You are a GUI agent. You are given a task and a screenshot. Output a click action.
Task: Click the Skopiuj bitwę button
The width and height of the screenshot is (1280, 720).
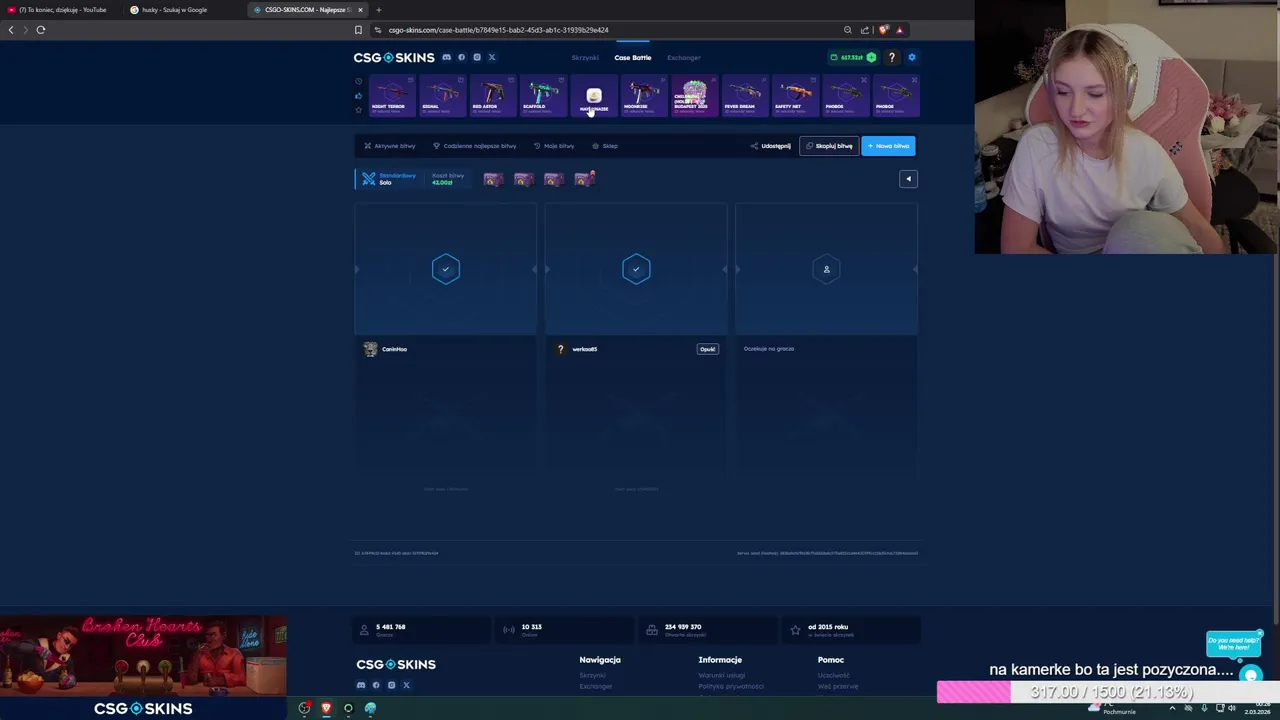pos(829,146)
